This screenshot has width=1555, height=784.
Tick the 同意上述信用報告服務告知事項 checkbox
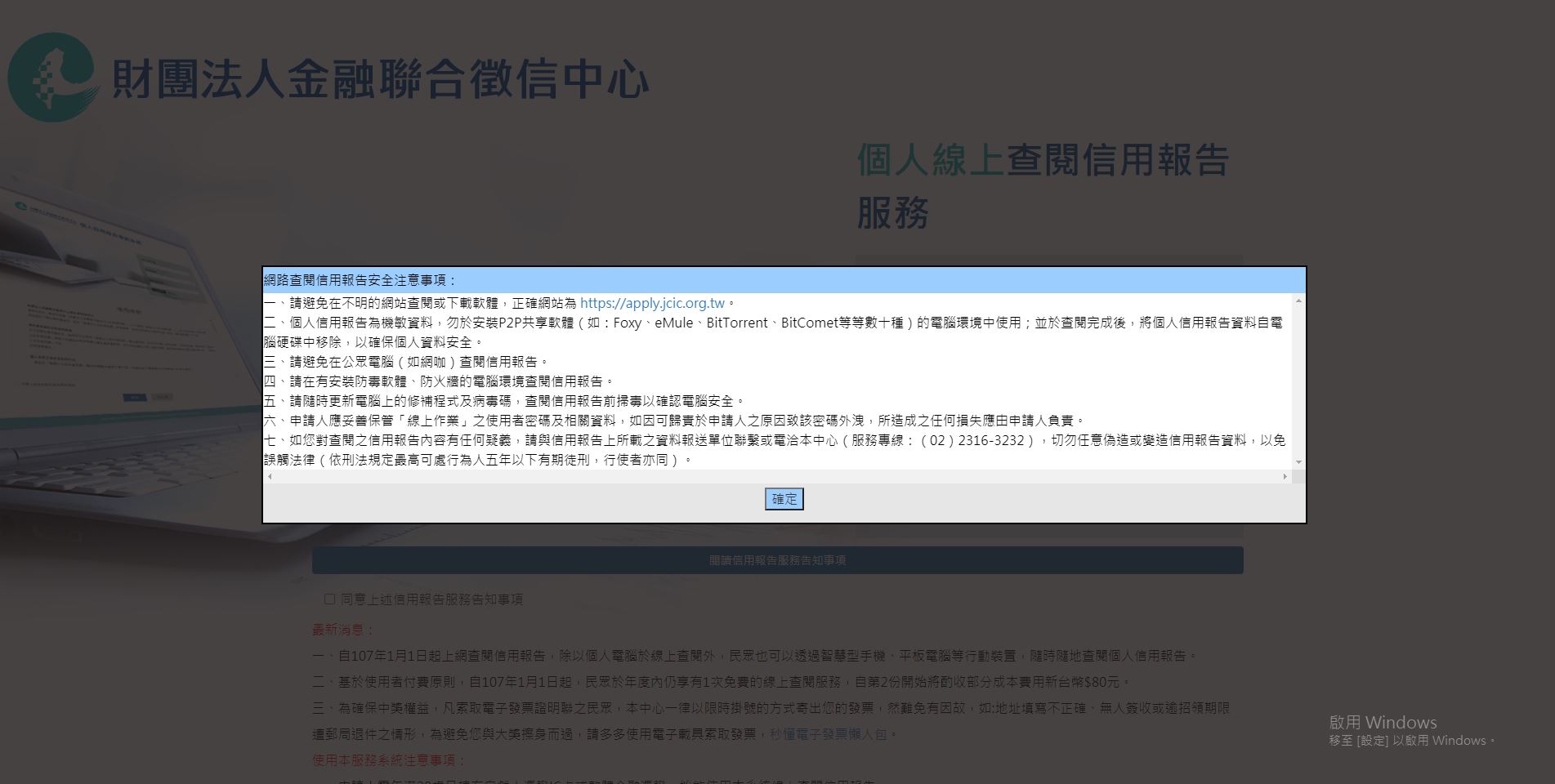pyautogui.click(x=330, y=599)
